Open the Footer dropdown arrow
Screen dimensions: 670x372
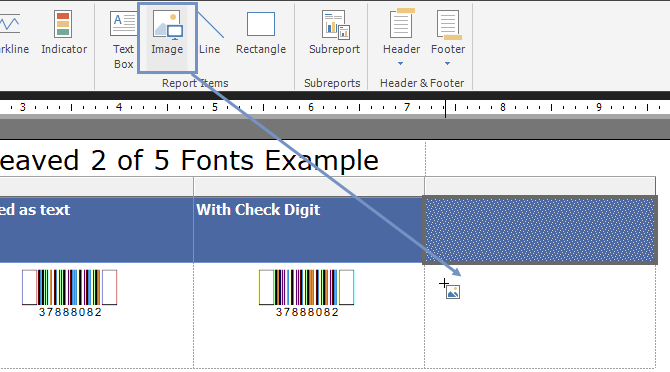tap(447, 64)
